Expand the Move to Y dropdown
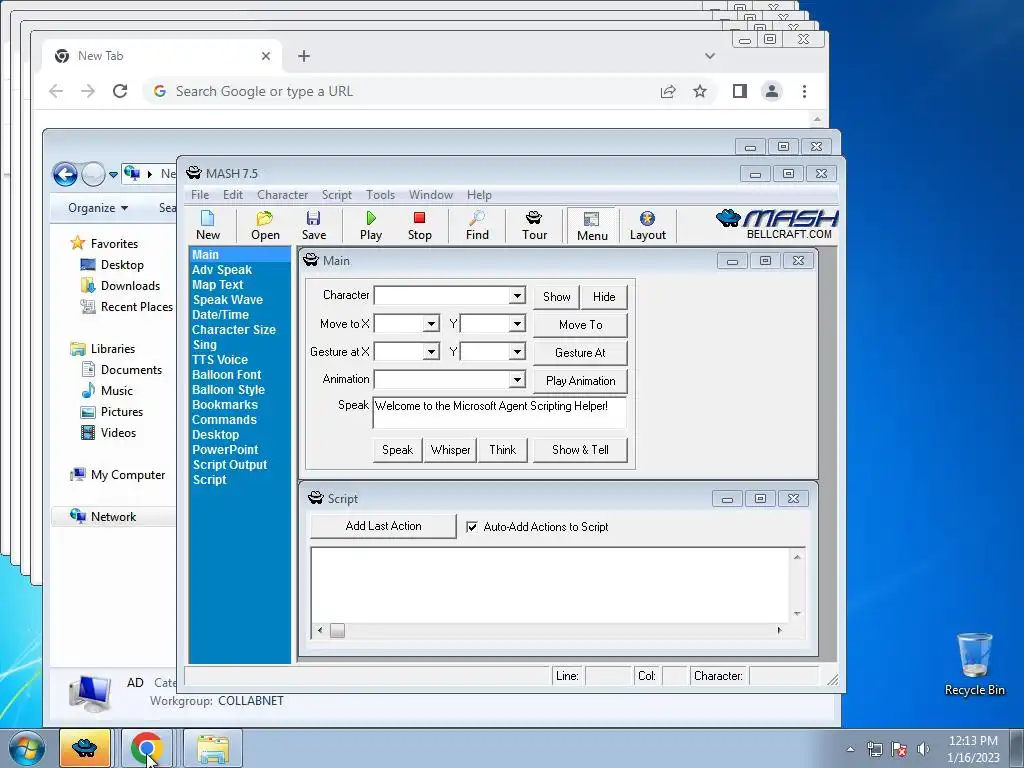This screenshot has width=1024, height=768. click(x=517, y=324)
